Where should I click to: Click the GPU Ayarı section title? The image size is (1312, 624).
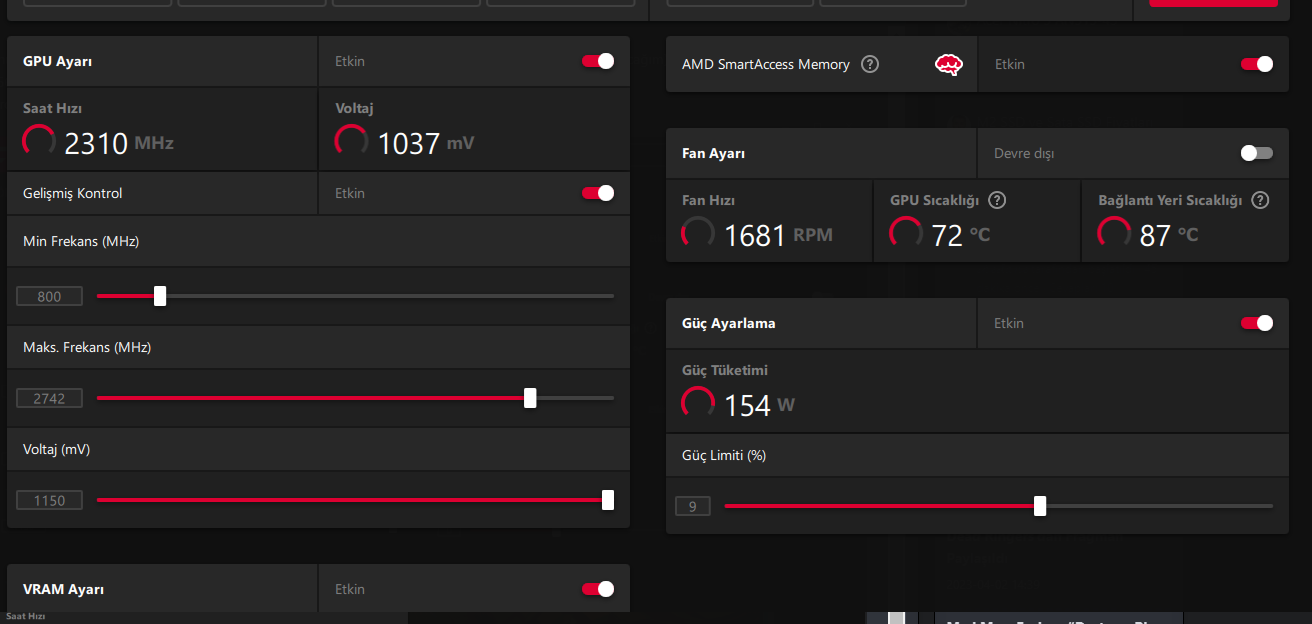click(x=58, y=62)
